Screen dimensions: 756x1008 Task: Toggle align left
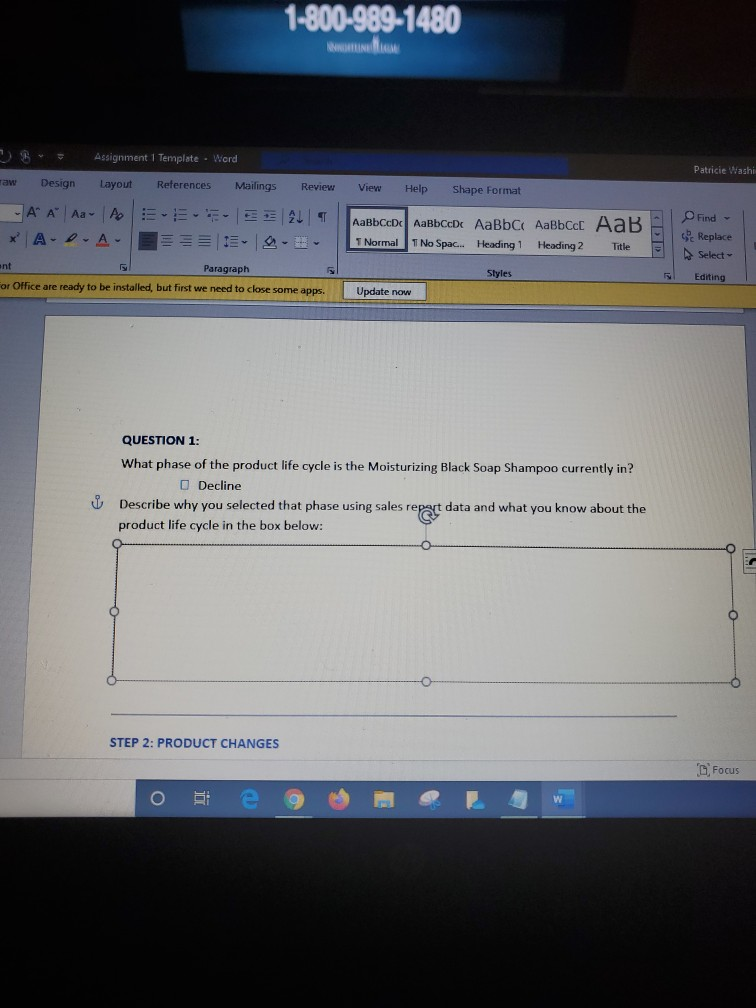click(148, 240)
